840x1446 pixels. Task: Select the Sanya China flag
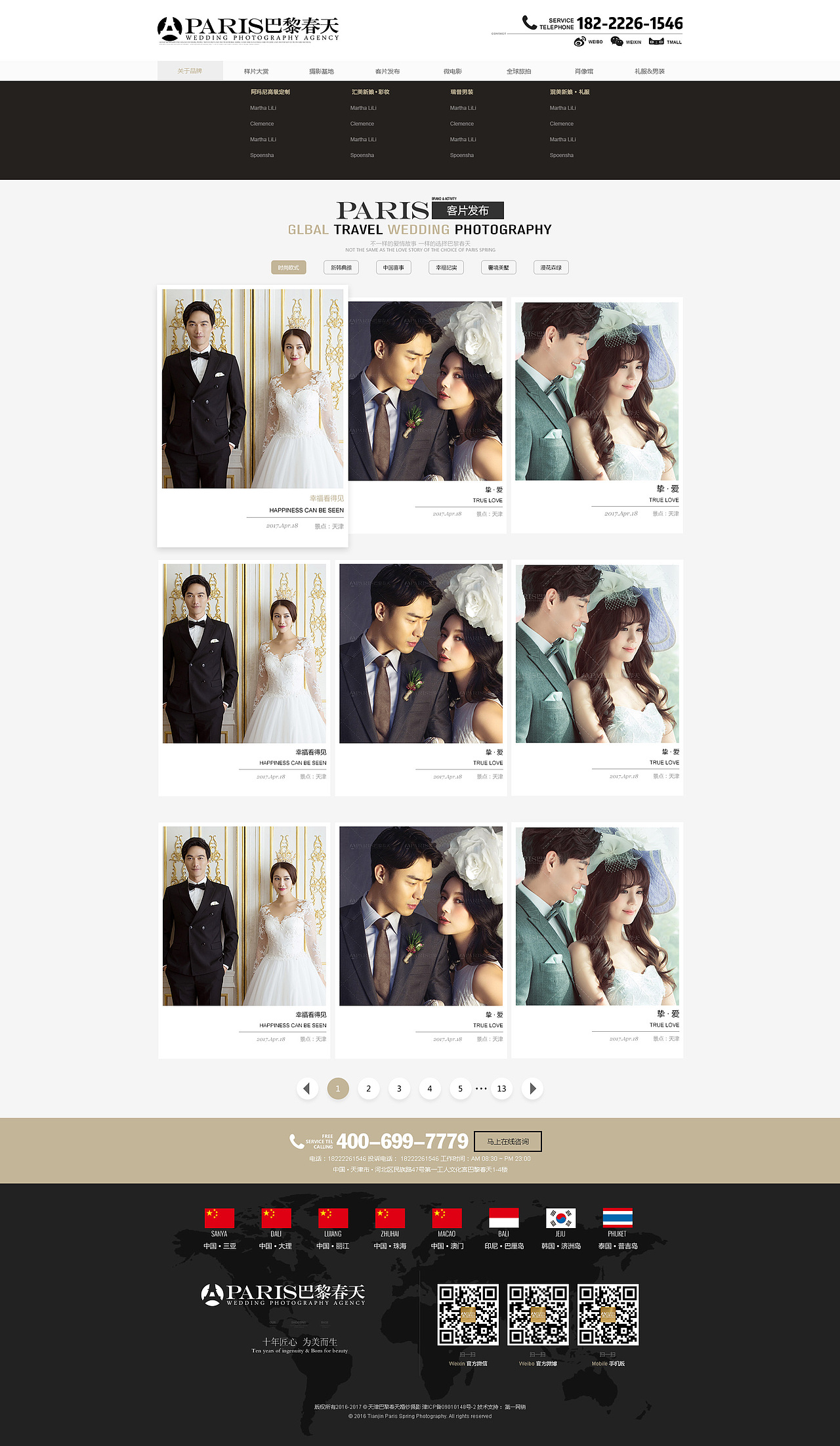[x=219, y=1218]
